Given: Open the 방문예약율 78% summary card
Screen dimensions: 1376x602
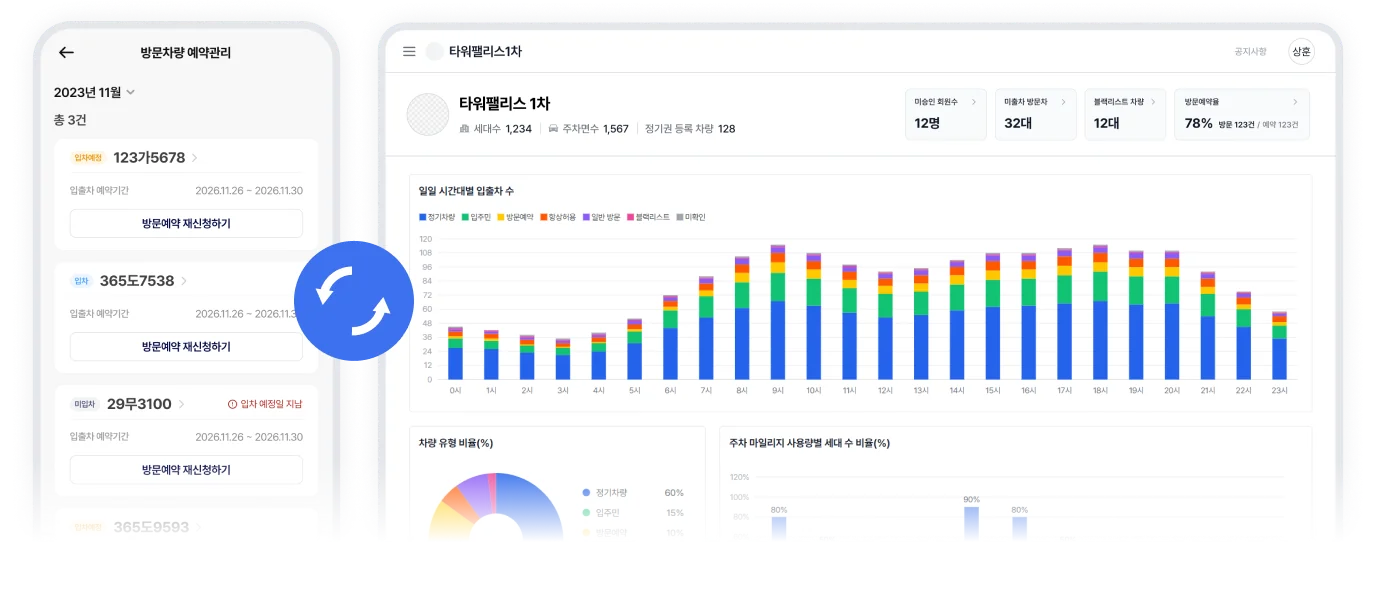Looking at the screenshot, I should (x=1241, y=114).
